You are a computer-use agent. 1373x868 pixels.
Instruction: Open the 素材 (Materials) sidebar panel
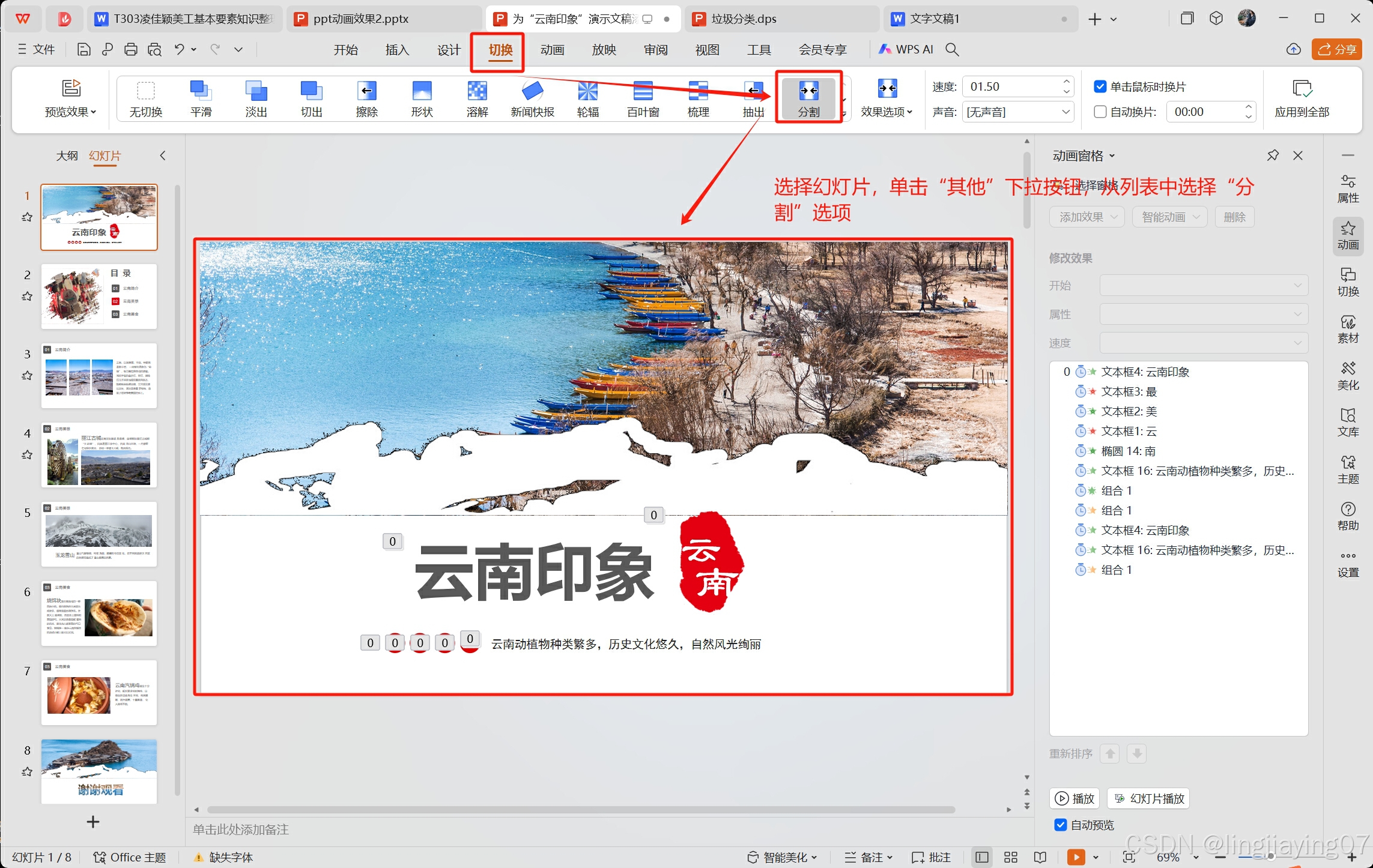(1348, 329)
